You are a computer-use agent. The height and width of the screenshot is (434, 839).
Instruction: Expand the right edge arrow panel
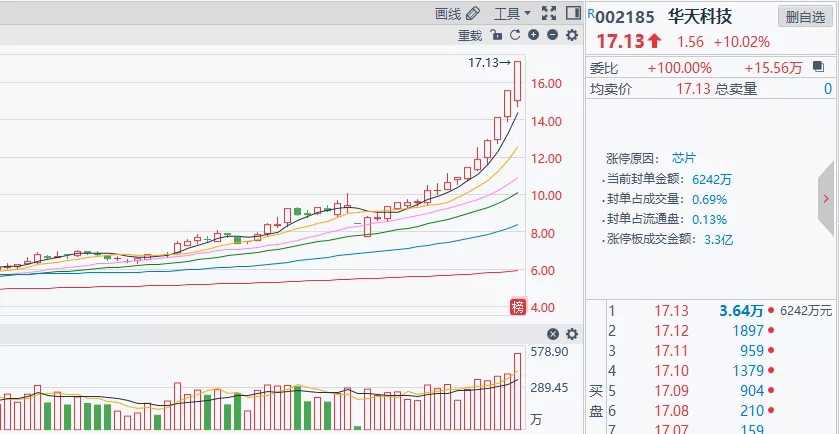click(827, 199)
